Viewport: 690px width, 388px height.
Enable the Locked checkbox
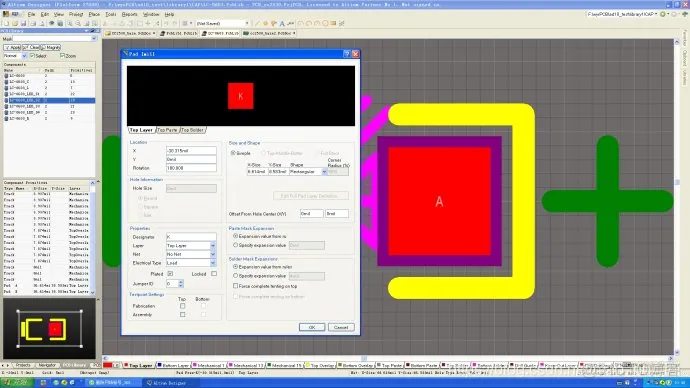click(x=214, y=274)
